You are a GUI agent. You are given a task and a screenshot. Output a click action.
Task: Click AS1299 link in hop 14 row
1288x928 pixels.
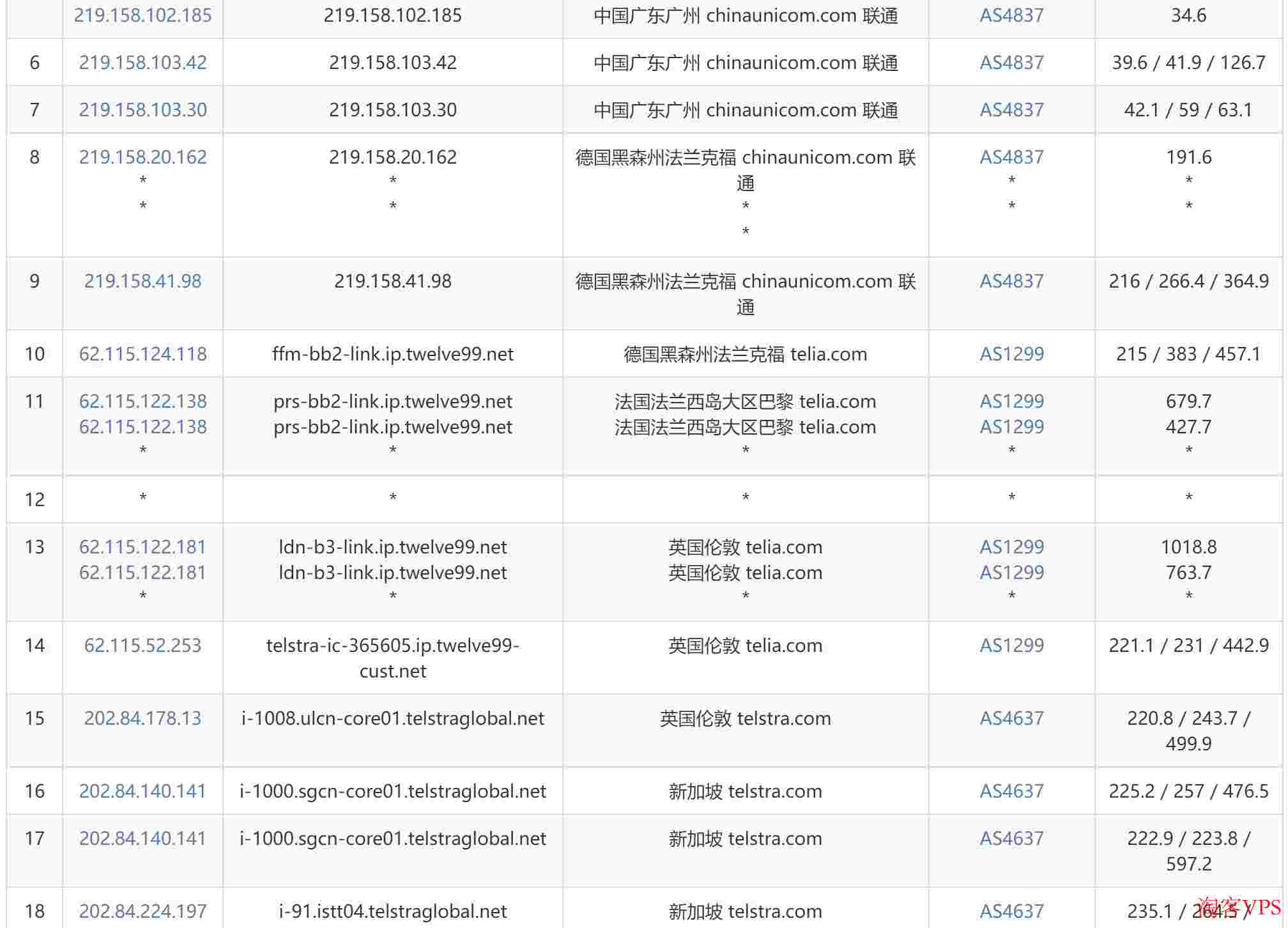[1011, 646]
